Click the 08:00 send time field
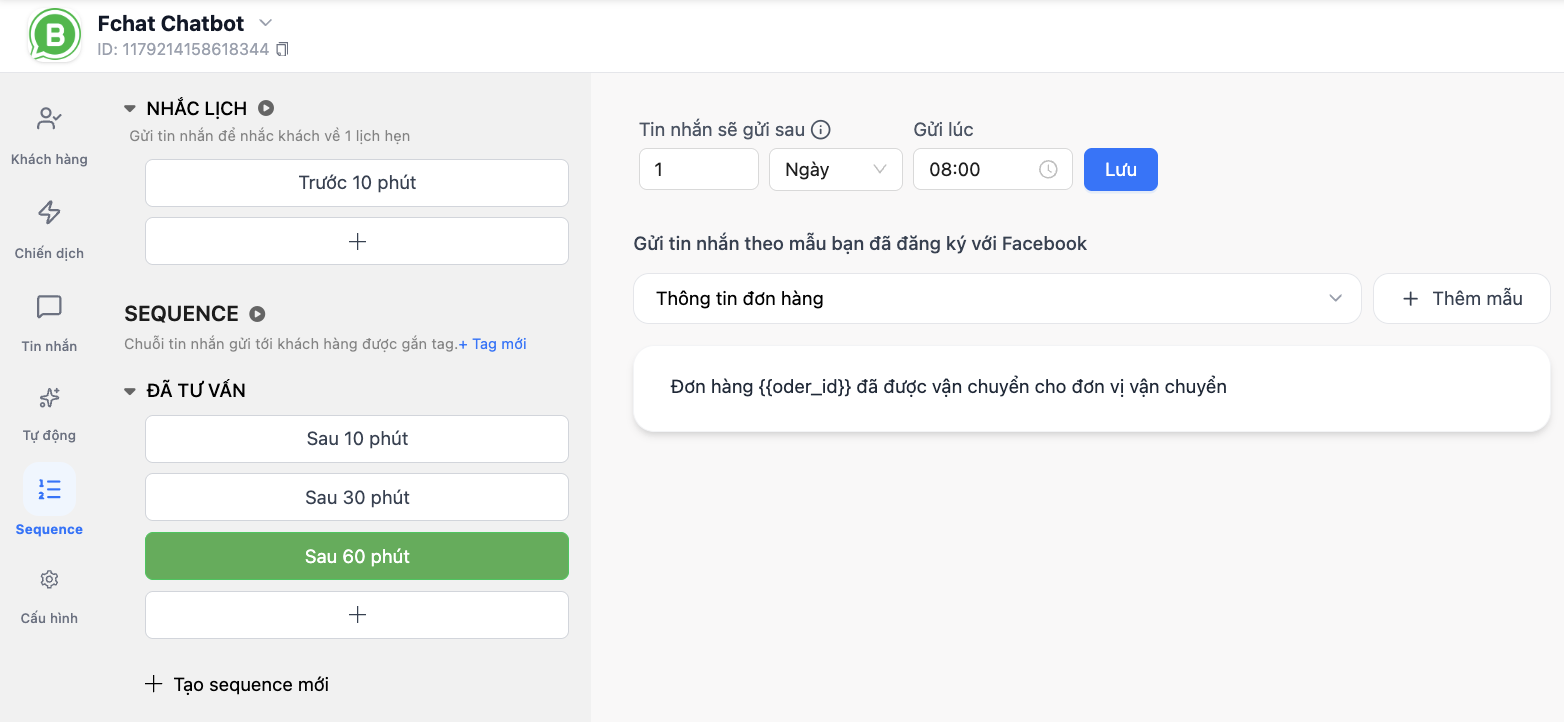The image size is (1564, 722). (x=993, y=169)
